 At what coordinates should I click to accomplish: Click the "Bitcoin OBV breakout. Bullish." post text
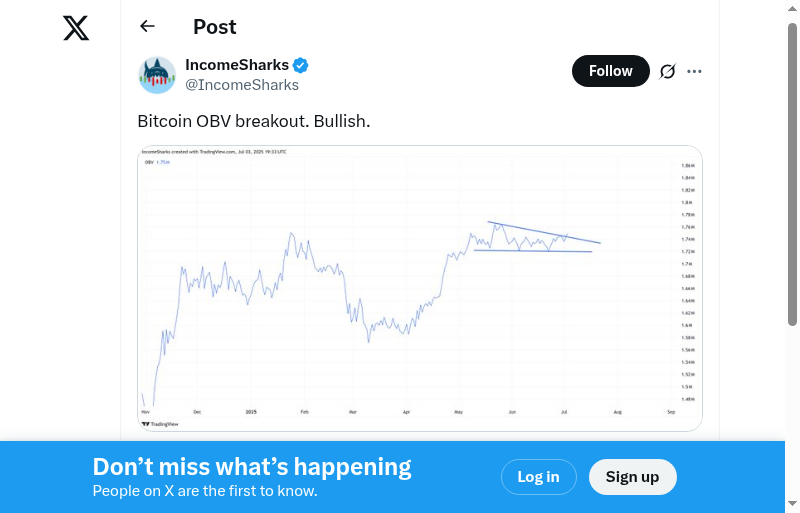coord(254,121)
